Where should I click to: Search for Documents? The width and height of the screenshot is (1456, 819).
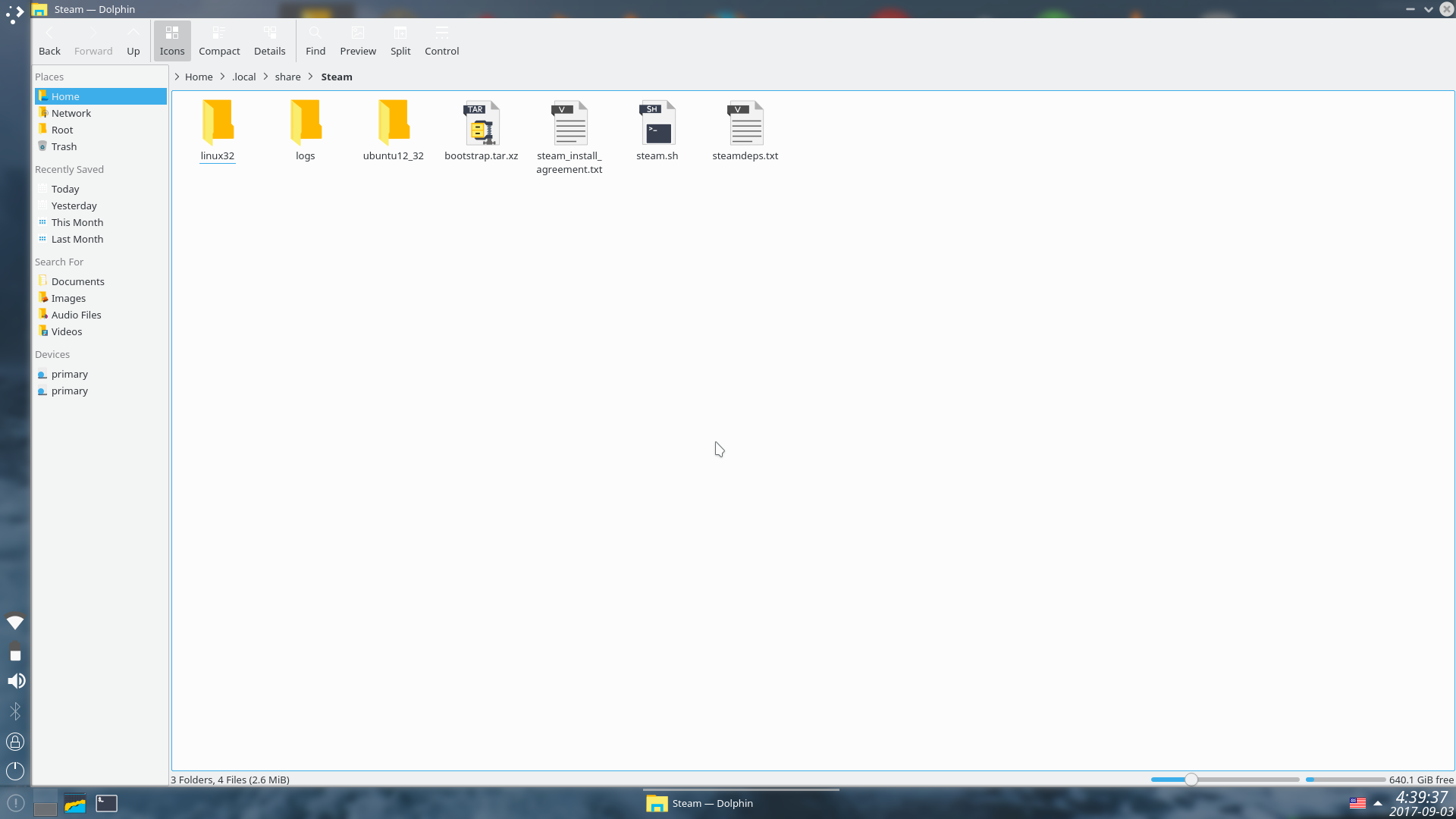click(101, 281)
